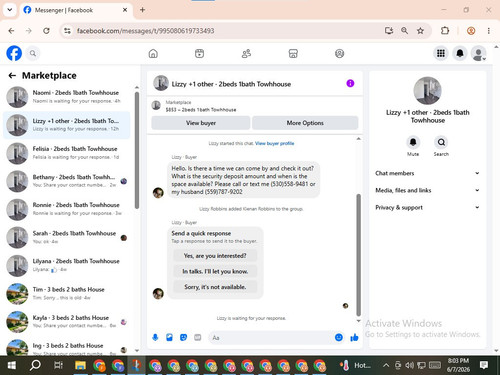Close the Messenger | Facebook tab
500x375 pixels.
pos(125,10)
